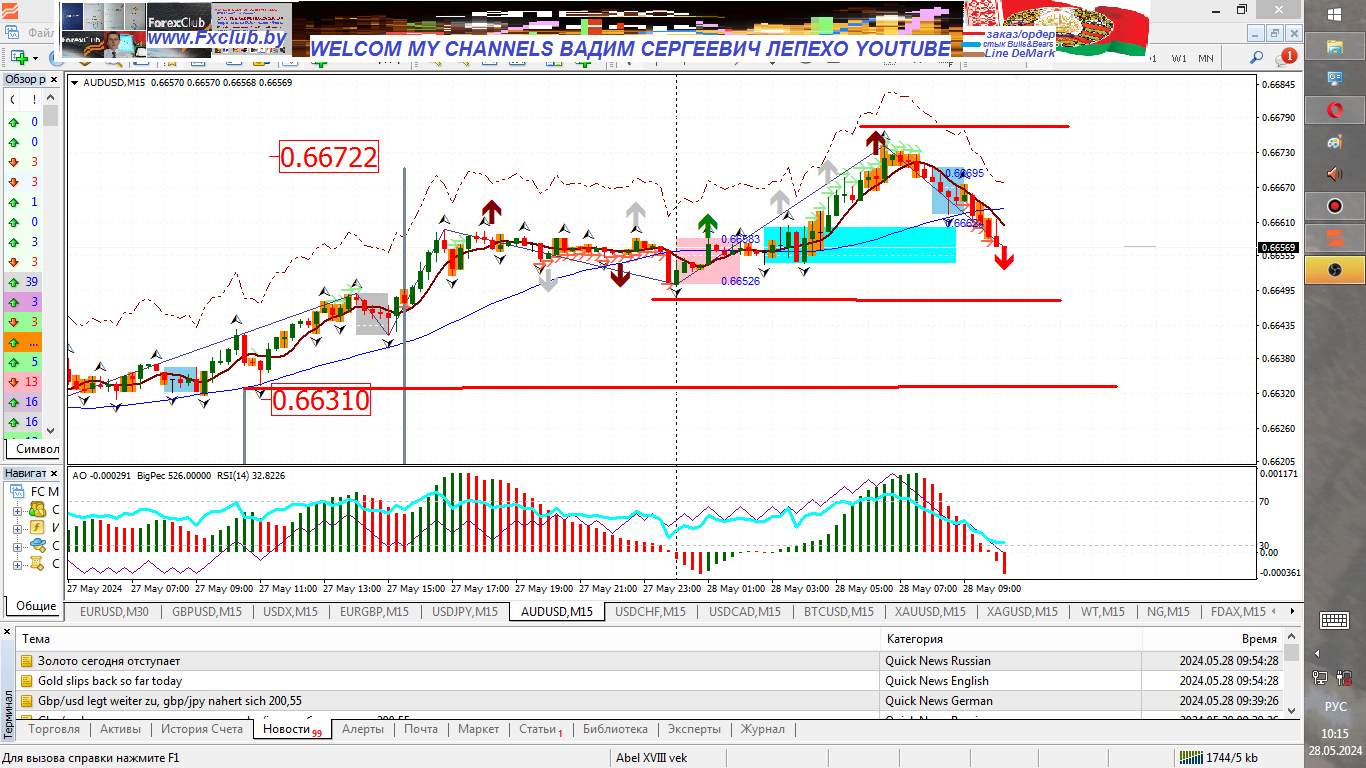The height and width of the screenshot is (768, 1366).
Task: Open the Журнал terminal tab
Action: (x=762, y=729)
